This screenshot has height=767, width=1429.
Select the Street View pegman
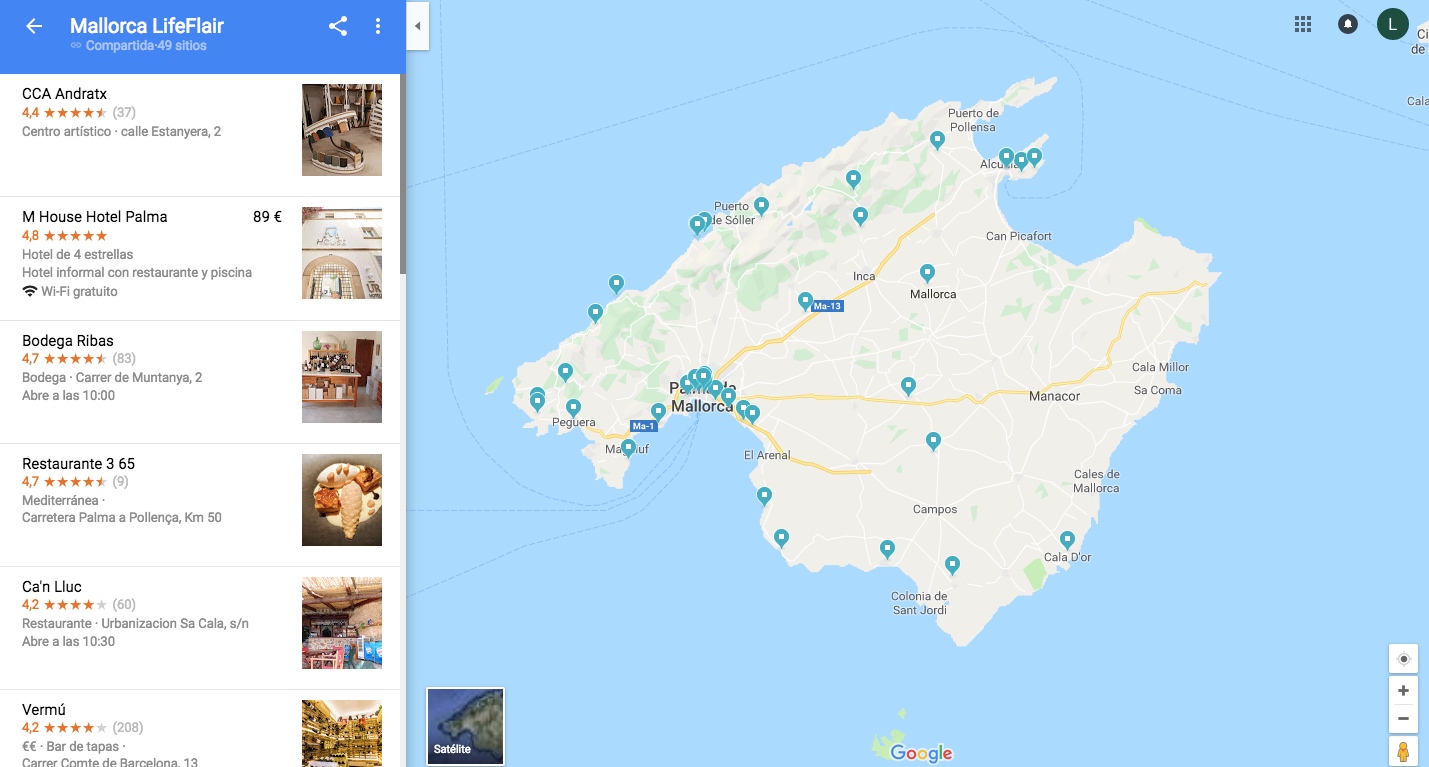pos(1403,751)
